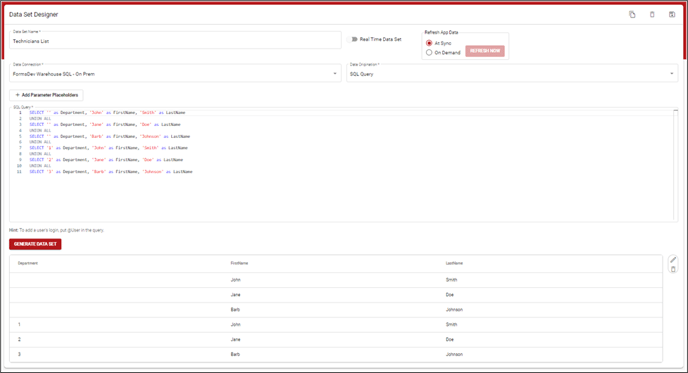Viewport: 688px width, 373px height.
Task: Click SQL line 11 SELECT '3' statement
Action: tap(111, 172)
